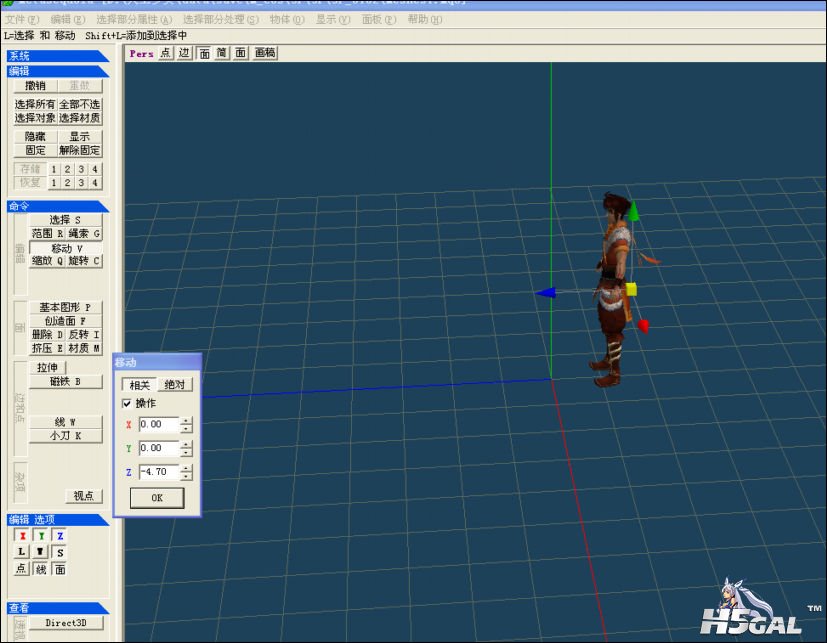Toggle the L edit option button
This screenshot has width=827, height=643.
pos(22,552)
